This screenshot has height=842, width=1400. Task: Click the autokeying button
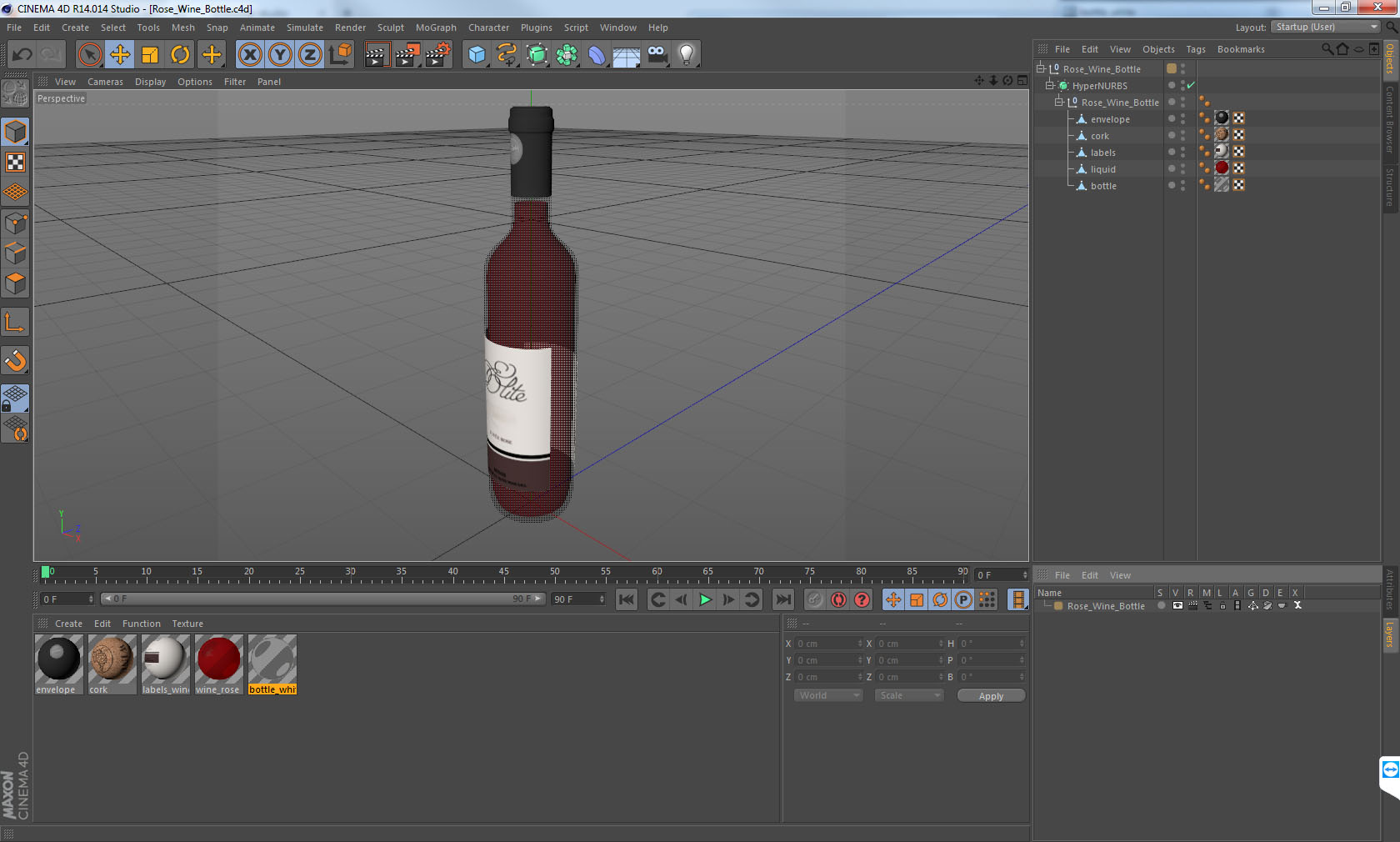point(838,599)
